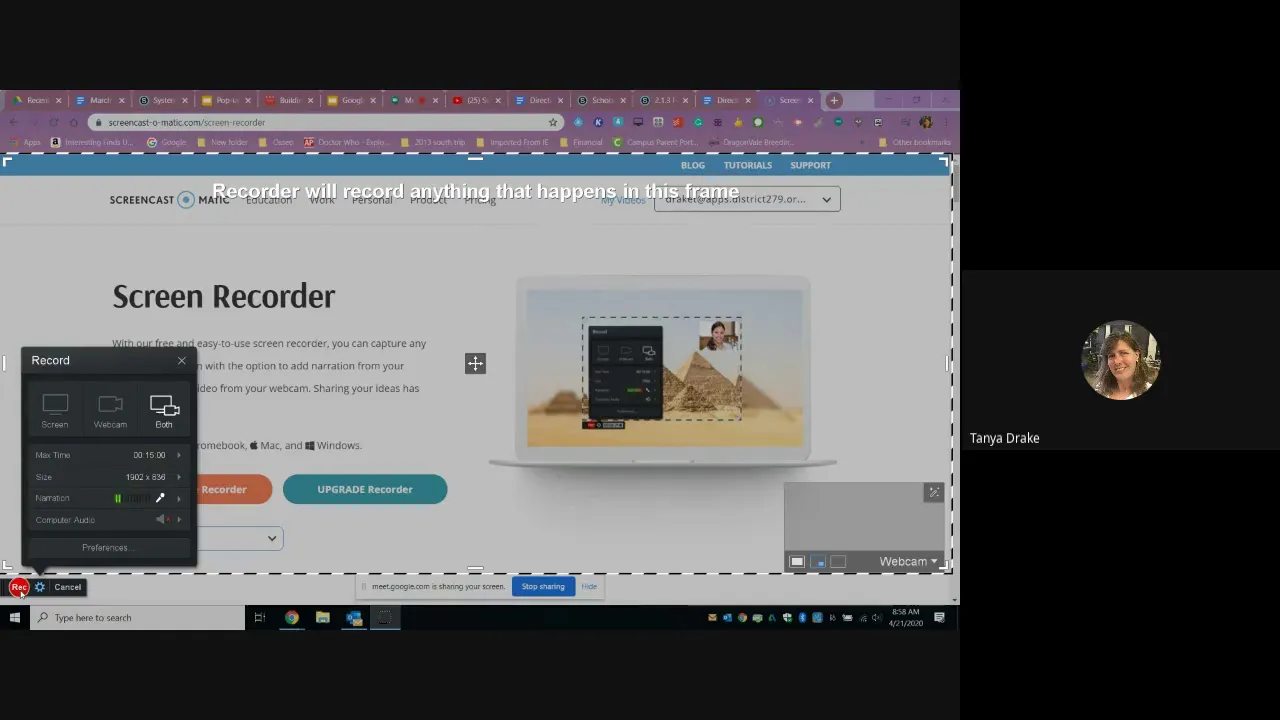Switch to the Pop-up tab

[x=225, y=100]
